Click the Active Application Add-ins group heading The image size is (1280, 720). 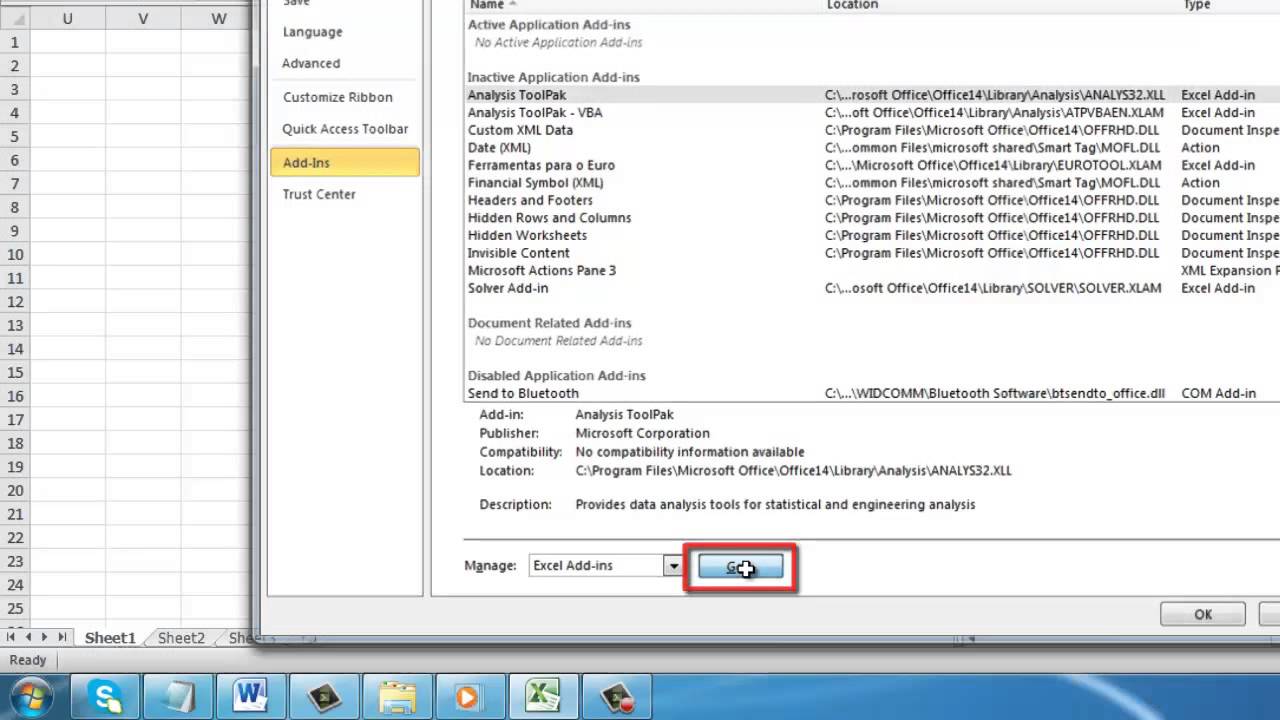[549, 25]
